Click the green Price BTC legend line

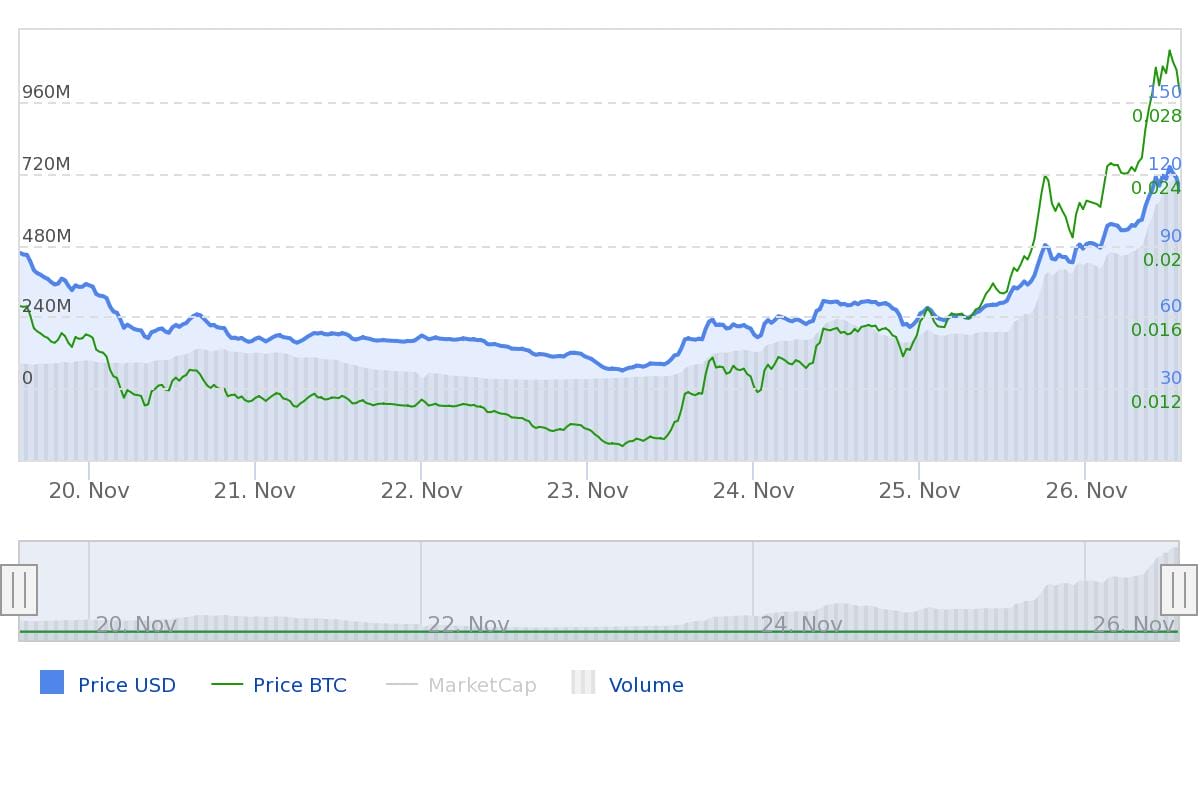pos(227,684)
